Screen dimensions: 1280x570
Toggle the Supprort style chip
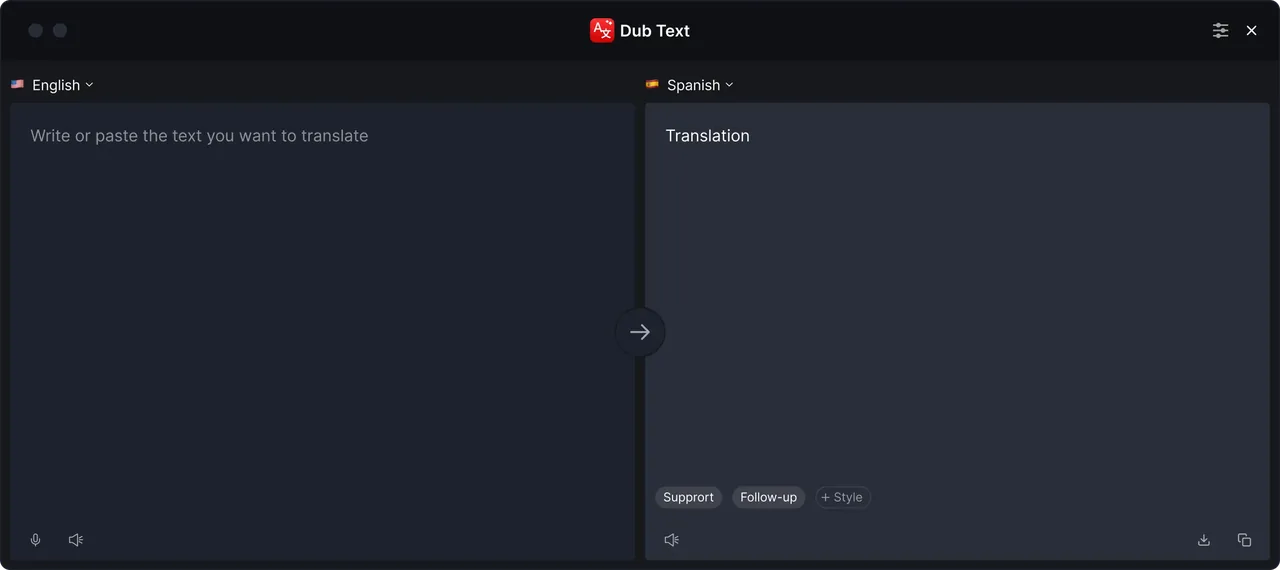click(x=688, y=497)
